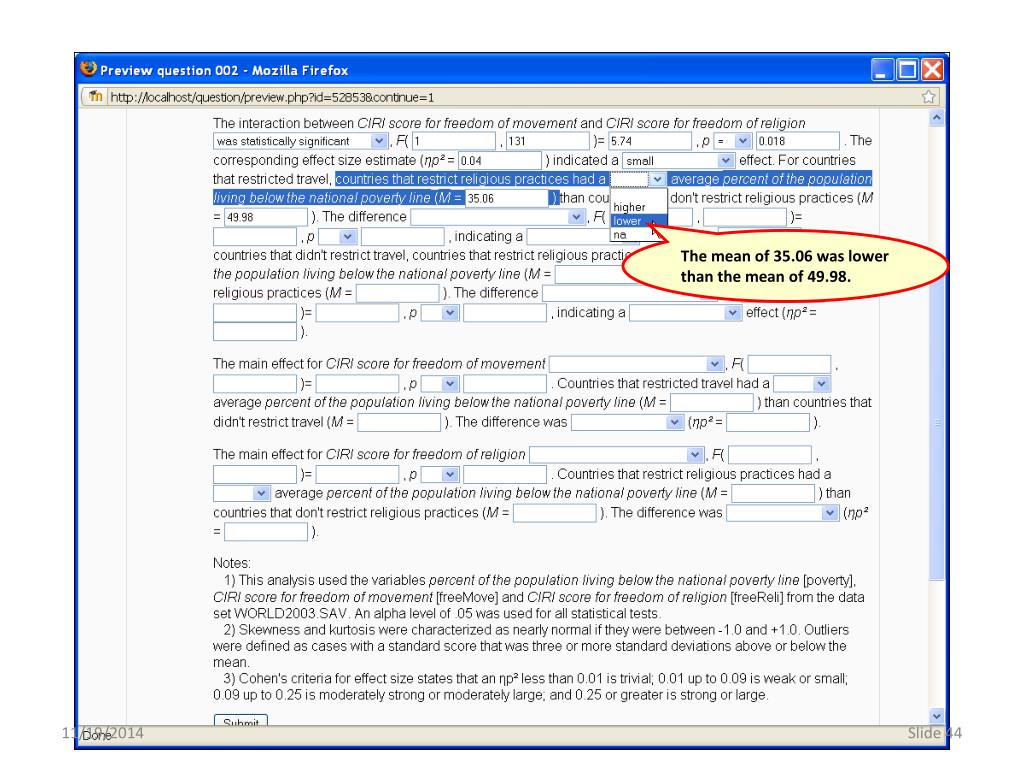Close the Preview question 002 window
The width and height of the screenshot is (1024, 768).
pos(932,69)
